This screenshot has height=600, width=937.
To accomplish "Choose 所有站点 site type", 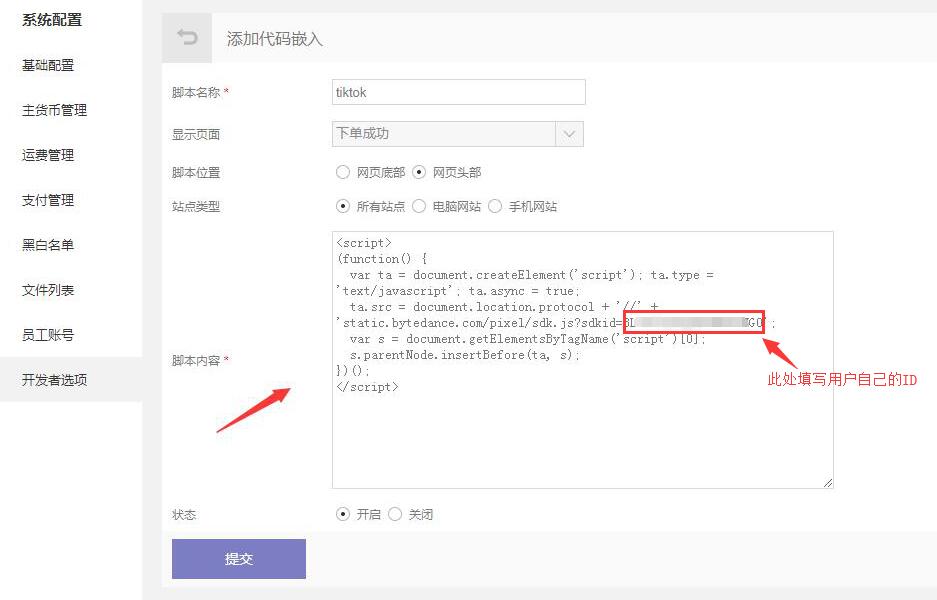I will coord(342,206).
